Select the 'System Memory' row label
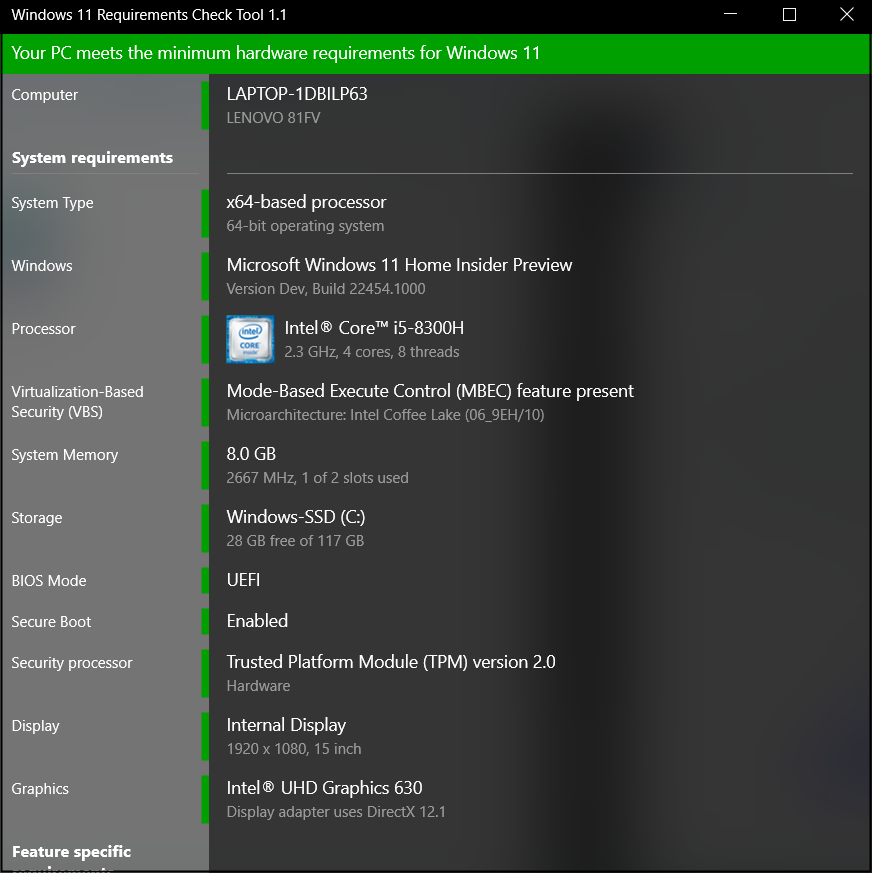 [x=65, y=455]
